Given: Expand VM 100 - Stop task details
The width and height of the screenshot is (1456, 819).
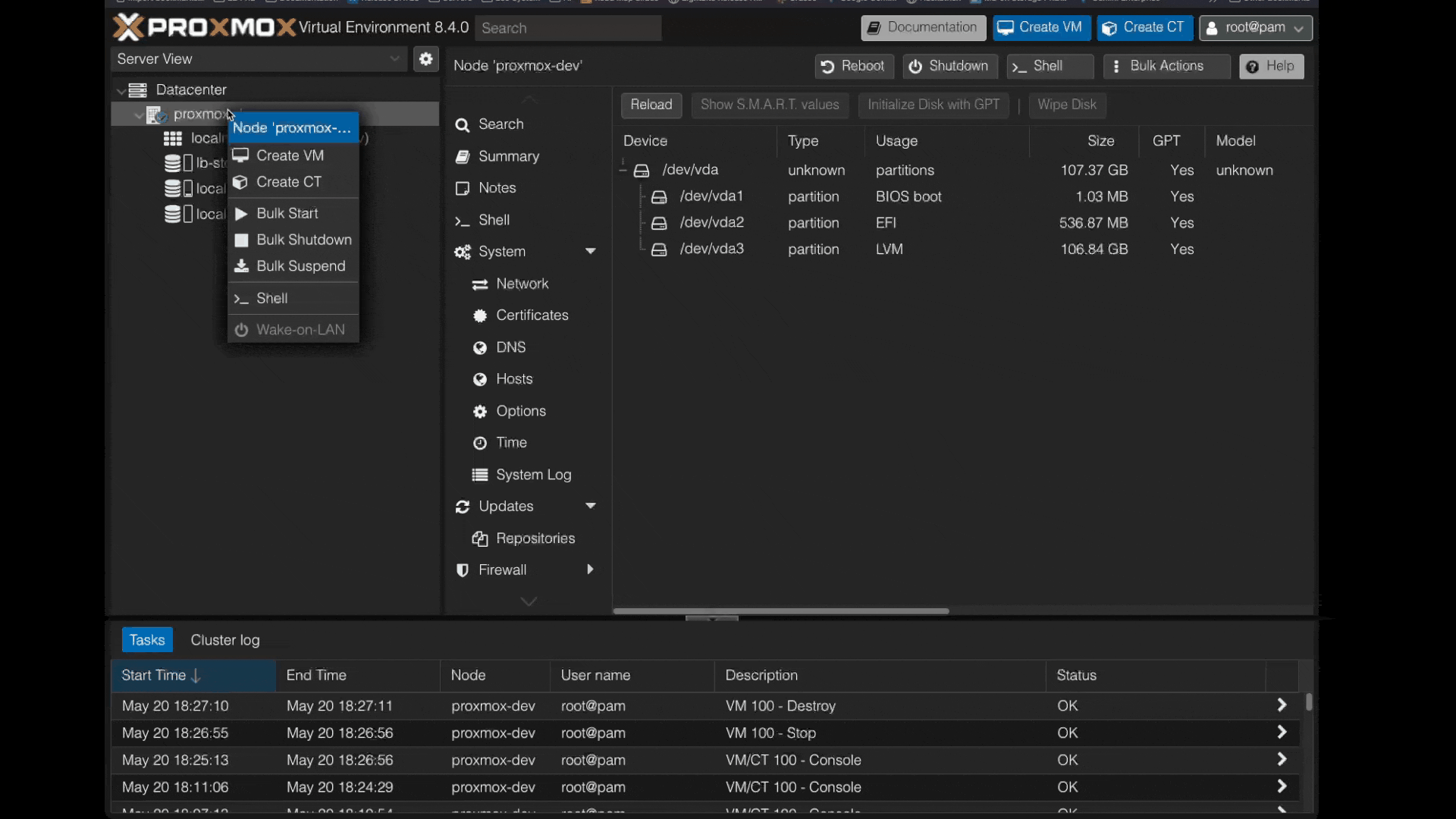Looking at the screenshot, I should [1282, 733].
